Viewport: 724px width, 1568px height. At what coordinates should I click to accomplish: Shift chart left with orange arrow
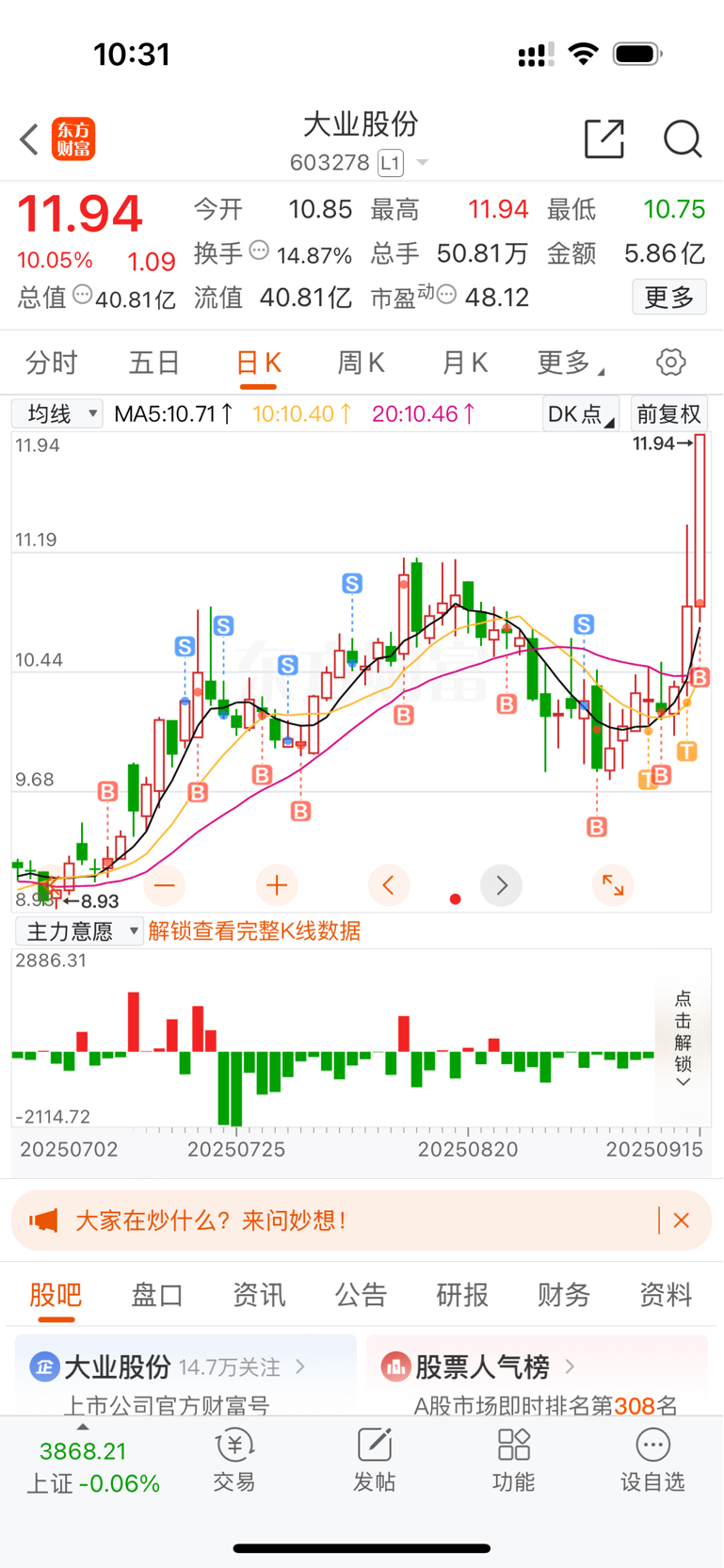(x=389, y=885)
